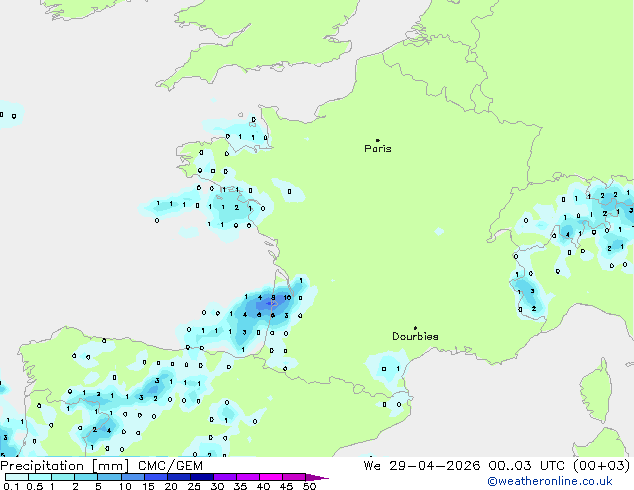Click the '(00+03)' forecast offset text
Image resolution: width=634 pixels, height=490 pixels.
601,466
